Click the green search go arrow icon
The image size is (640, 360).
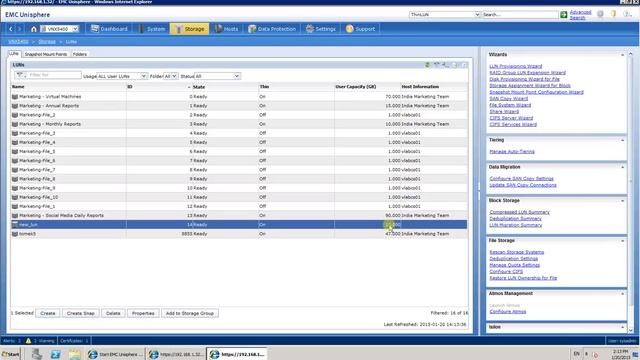point(563,15)
